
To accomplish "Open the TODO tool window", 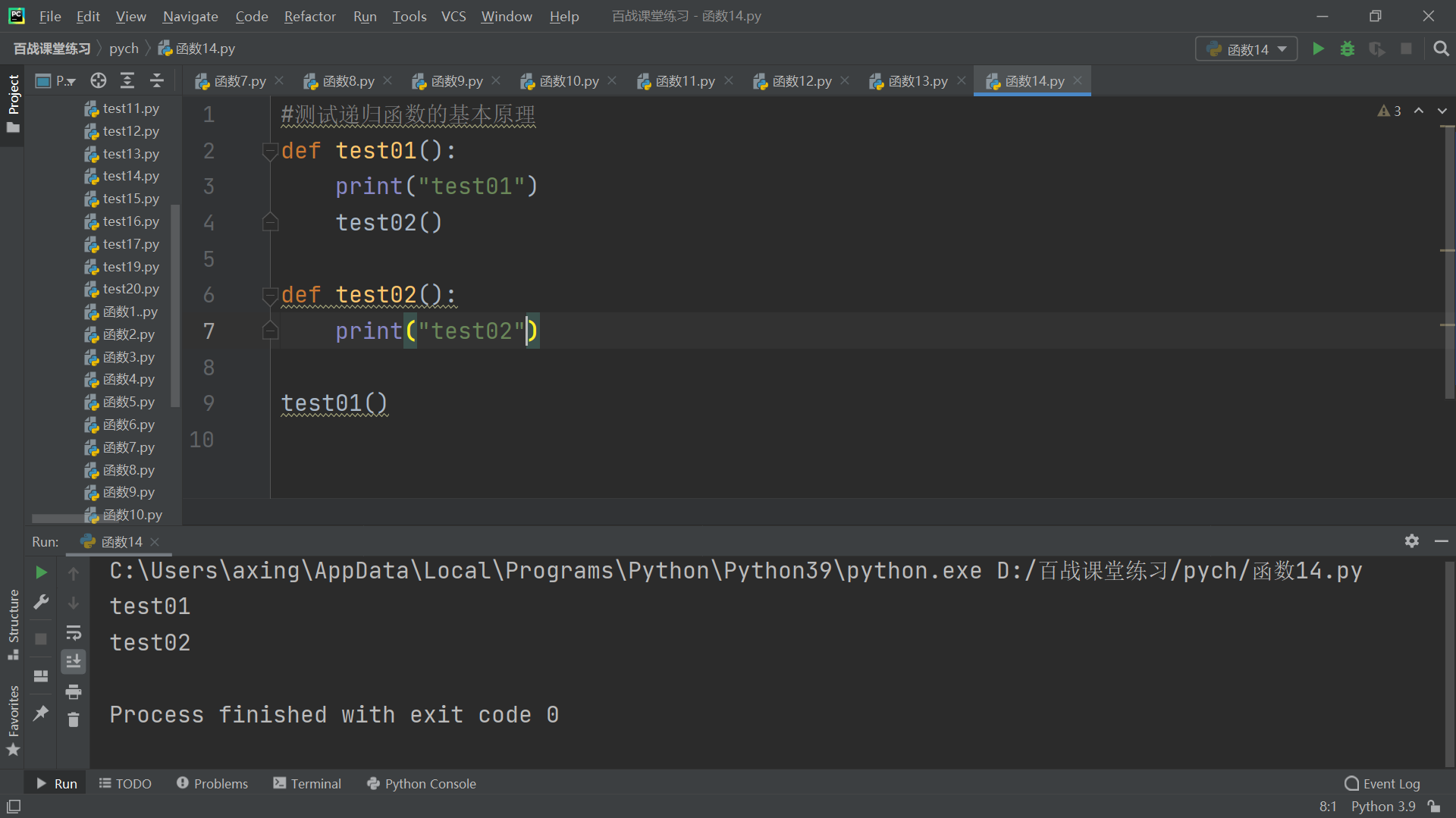I will coord(125,783).
